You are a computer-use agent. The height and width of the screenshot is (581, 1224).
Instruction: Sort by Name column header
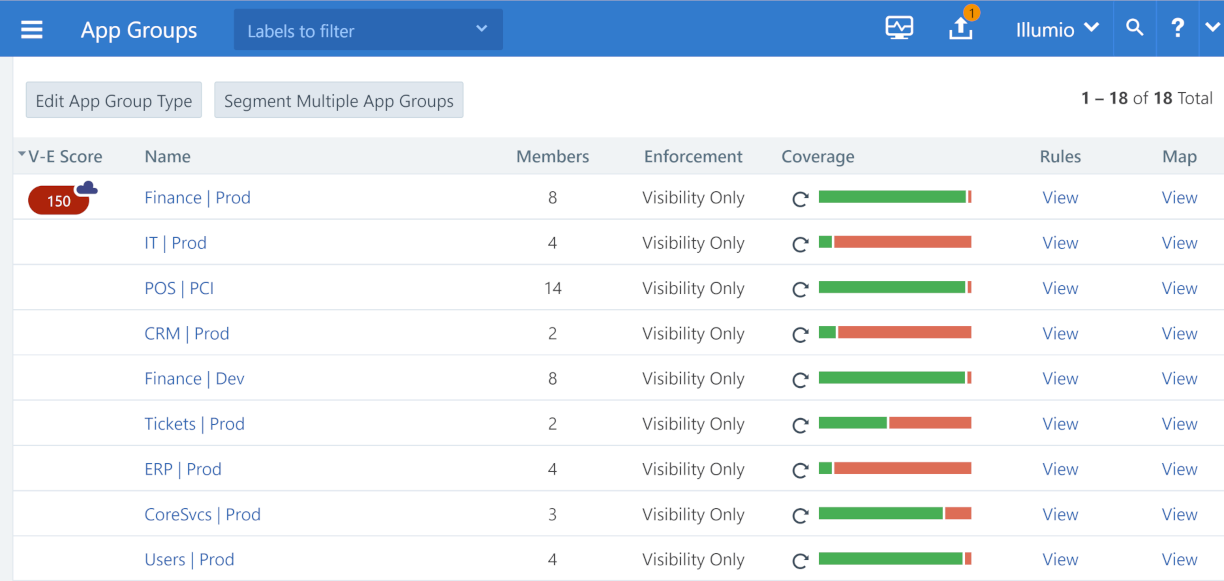(167, 156)
